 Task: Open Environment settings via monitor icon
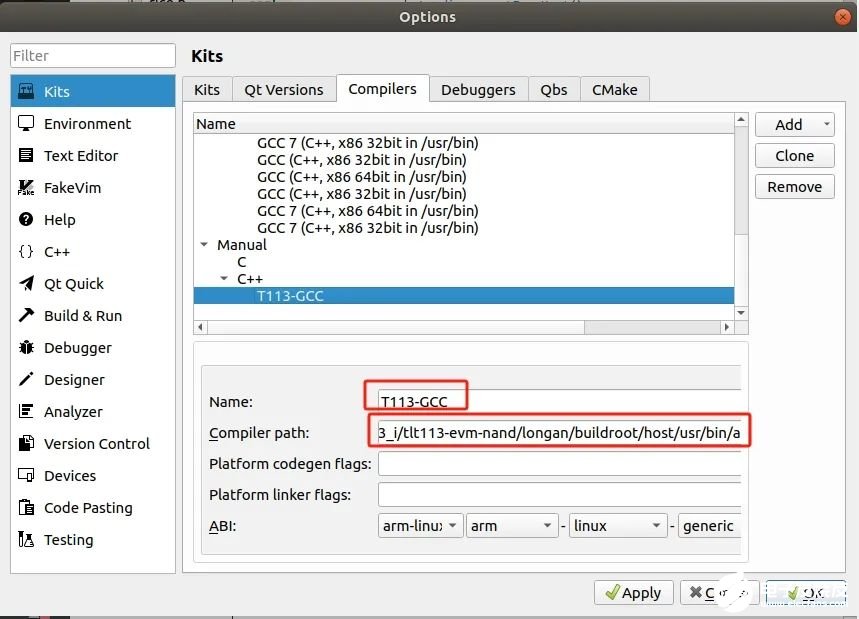coord(26,123)
